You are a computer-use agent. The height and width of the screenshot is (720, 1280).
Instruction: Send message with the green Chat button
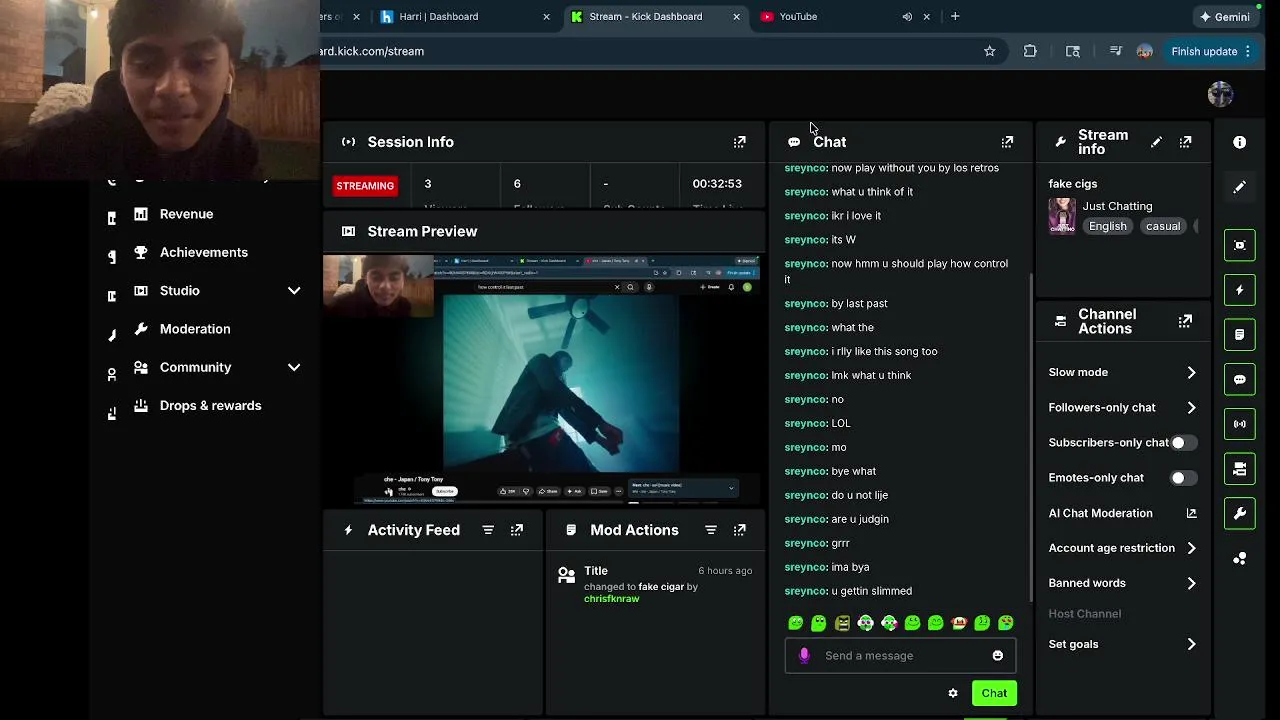pyautogui.click(x=994, y=693)
